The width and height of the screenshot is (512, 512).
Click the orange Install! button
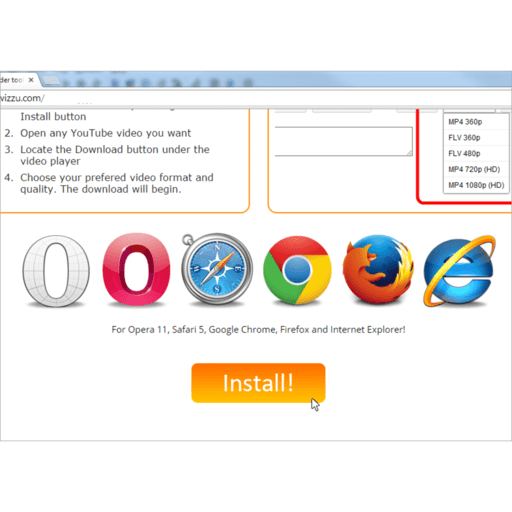pos(258,383)
